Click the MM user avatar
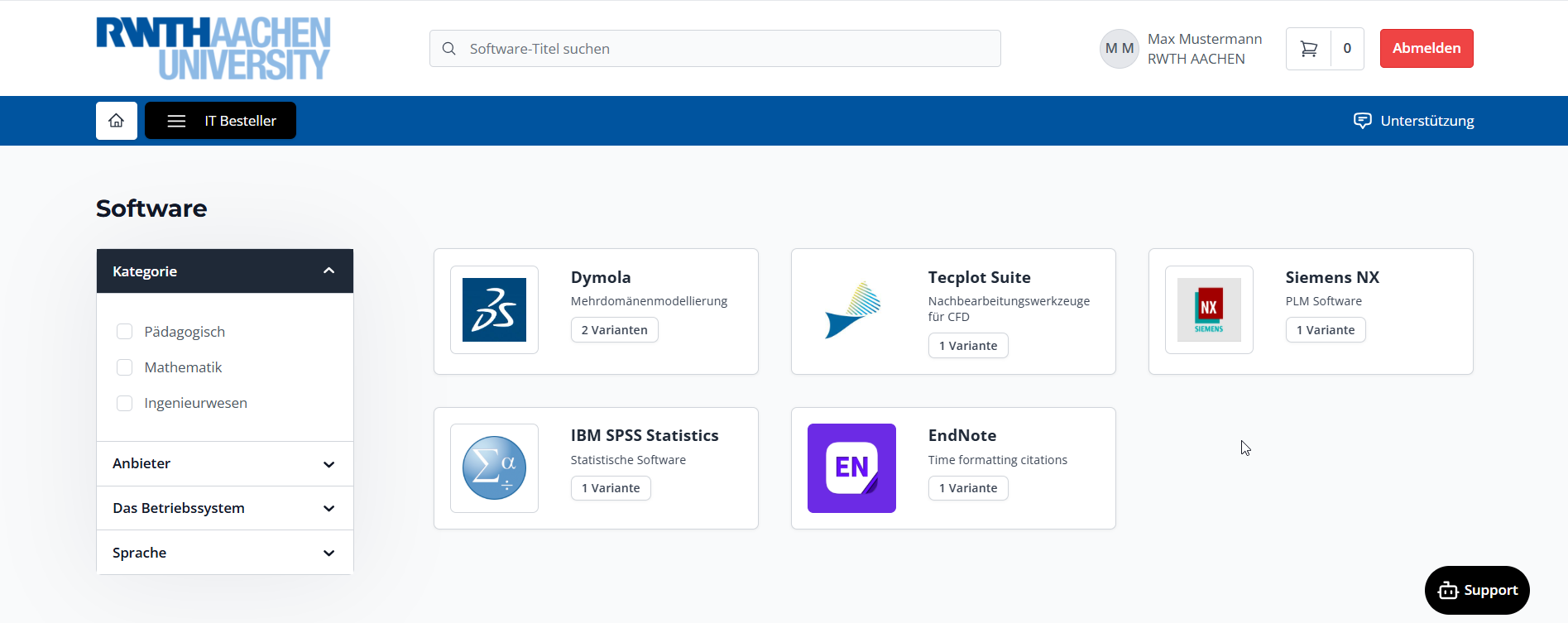 click(x=1119, y=49)
